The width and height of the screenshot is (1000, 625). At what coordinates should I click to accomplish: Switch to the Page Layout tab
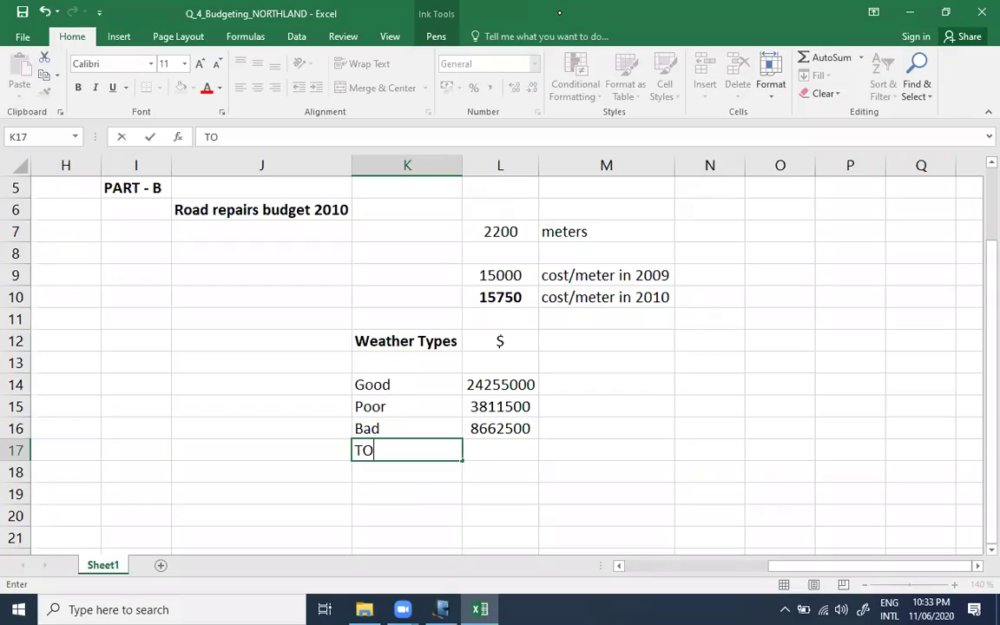[178, 36]
